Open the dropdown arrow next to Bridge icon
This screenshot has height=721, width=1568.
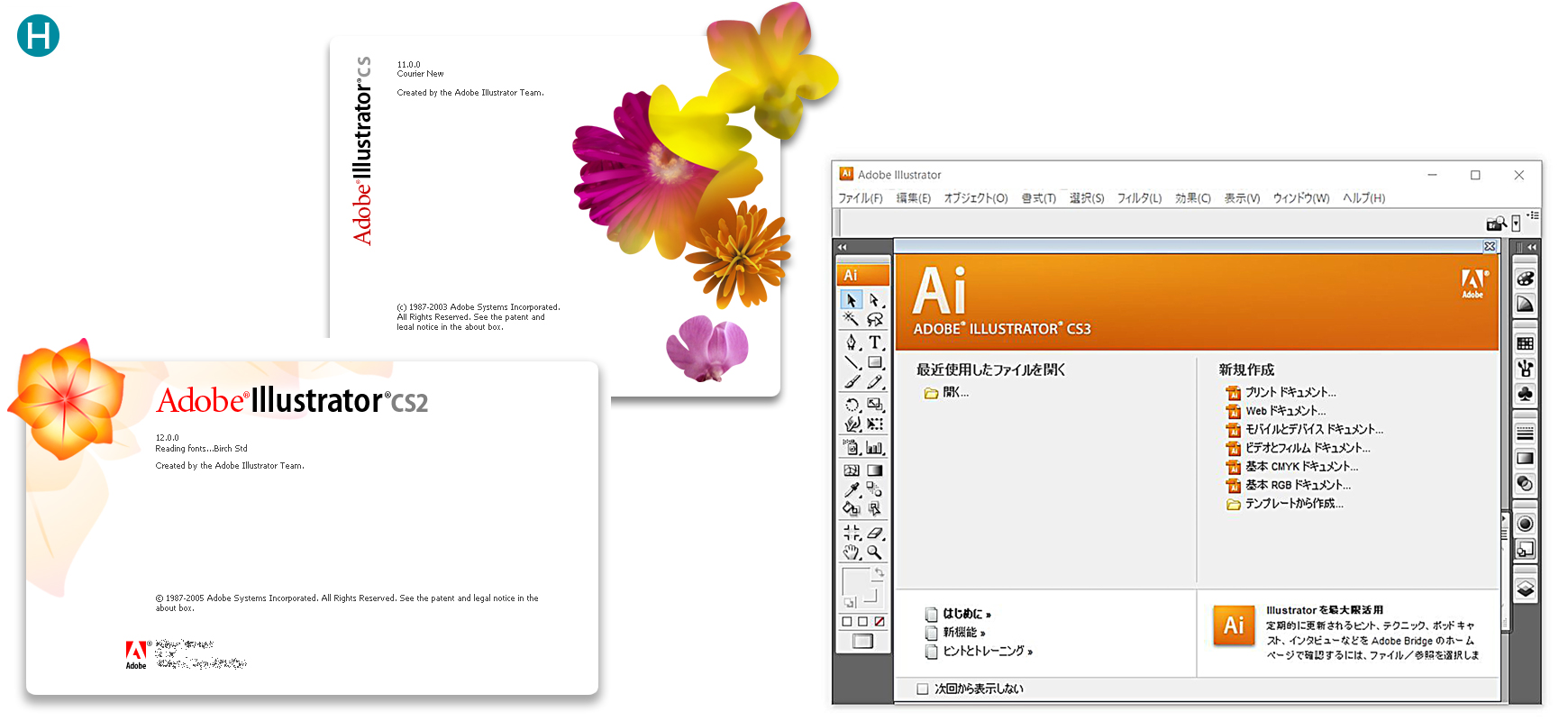pyautogui.click(x=1516, y=223)
